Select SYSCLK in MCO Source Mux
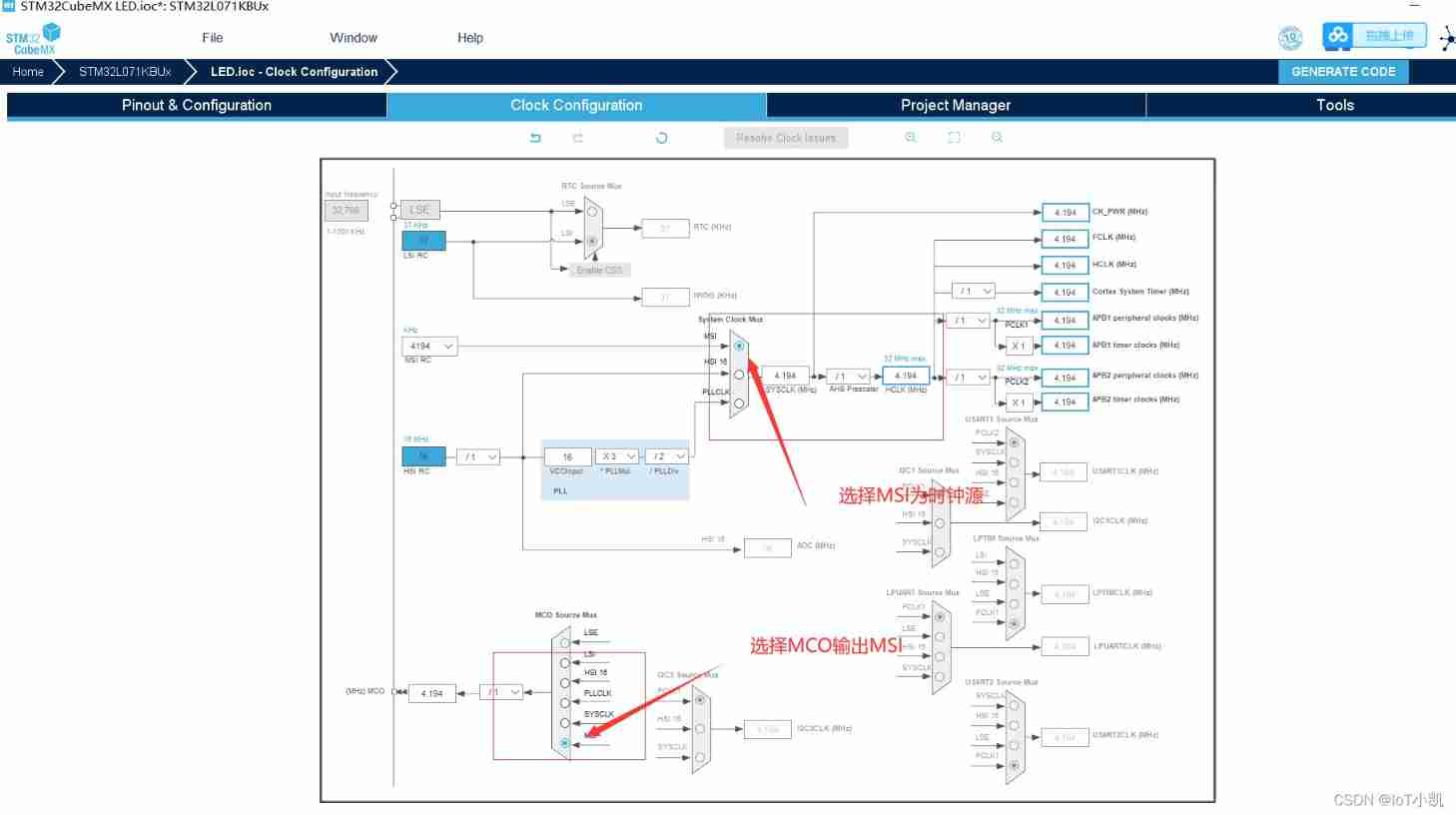Viewport: 1456px width, 815px height. 565,723
